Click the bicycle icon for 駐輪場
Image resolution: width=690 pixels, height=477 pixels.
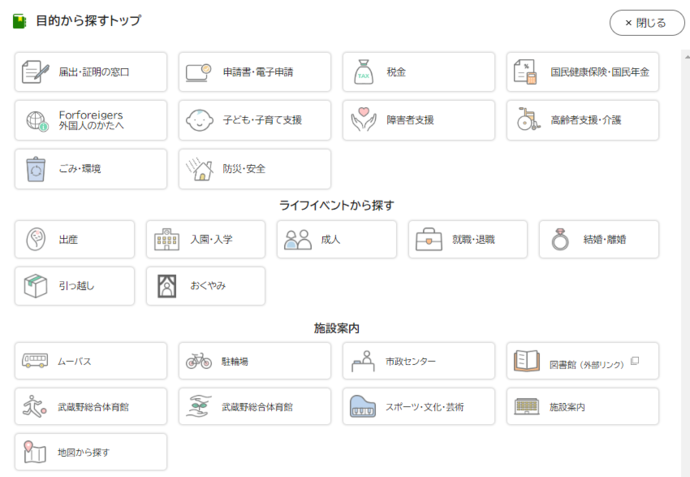coord(198,361)
